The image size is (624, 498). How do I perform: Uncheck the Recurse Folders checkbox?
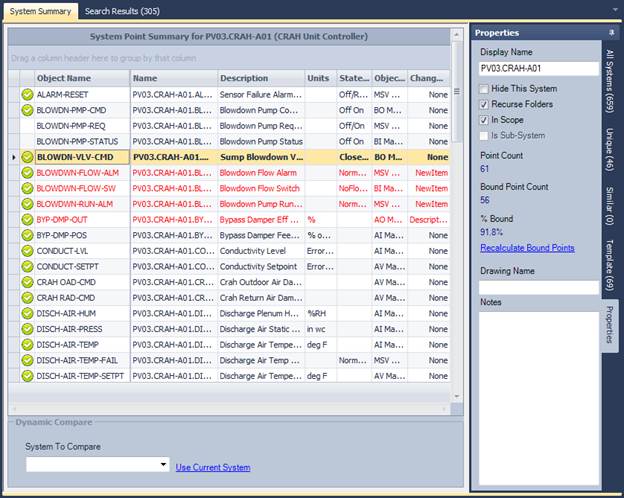click(485, 104)
